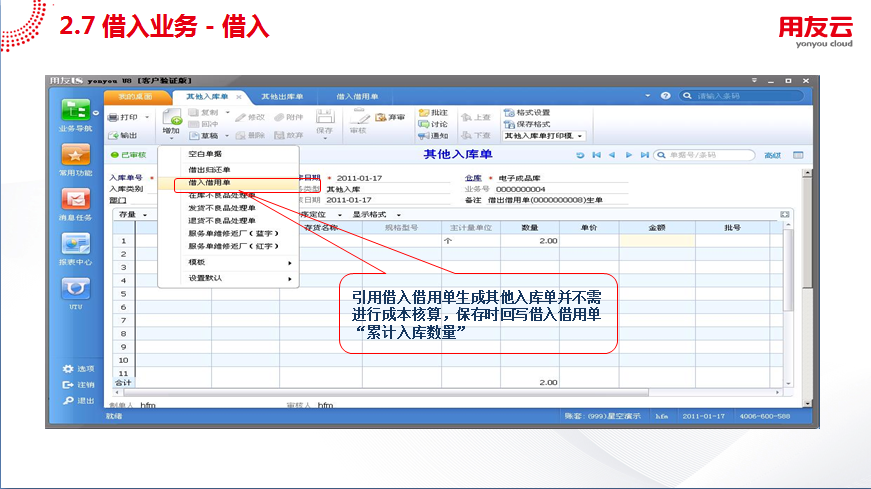Expand the 复制 dropdown arrow
Screen dimensions: 871x489
[x=227, y=112]
